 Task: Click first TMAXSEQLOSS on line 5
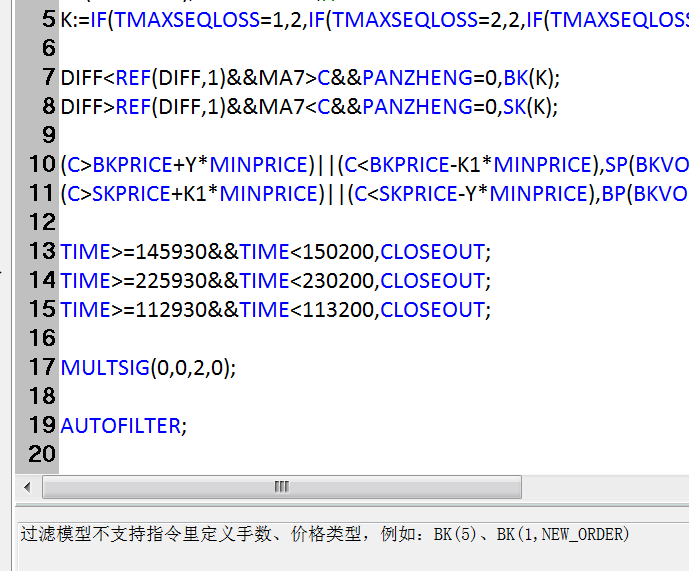pyautogui.click(x=187, y=20)
